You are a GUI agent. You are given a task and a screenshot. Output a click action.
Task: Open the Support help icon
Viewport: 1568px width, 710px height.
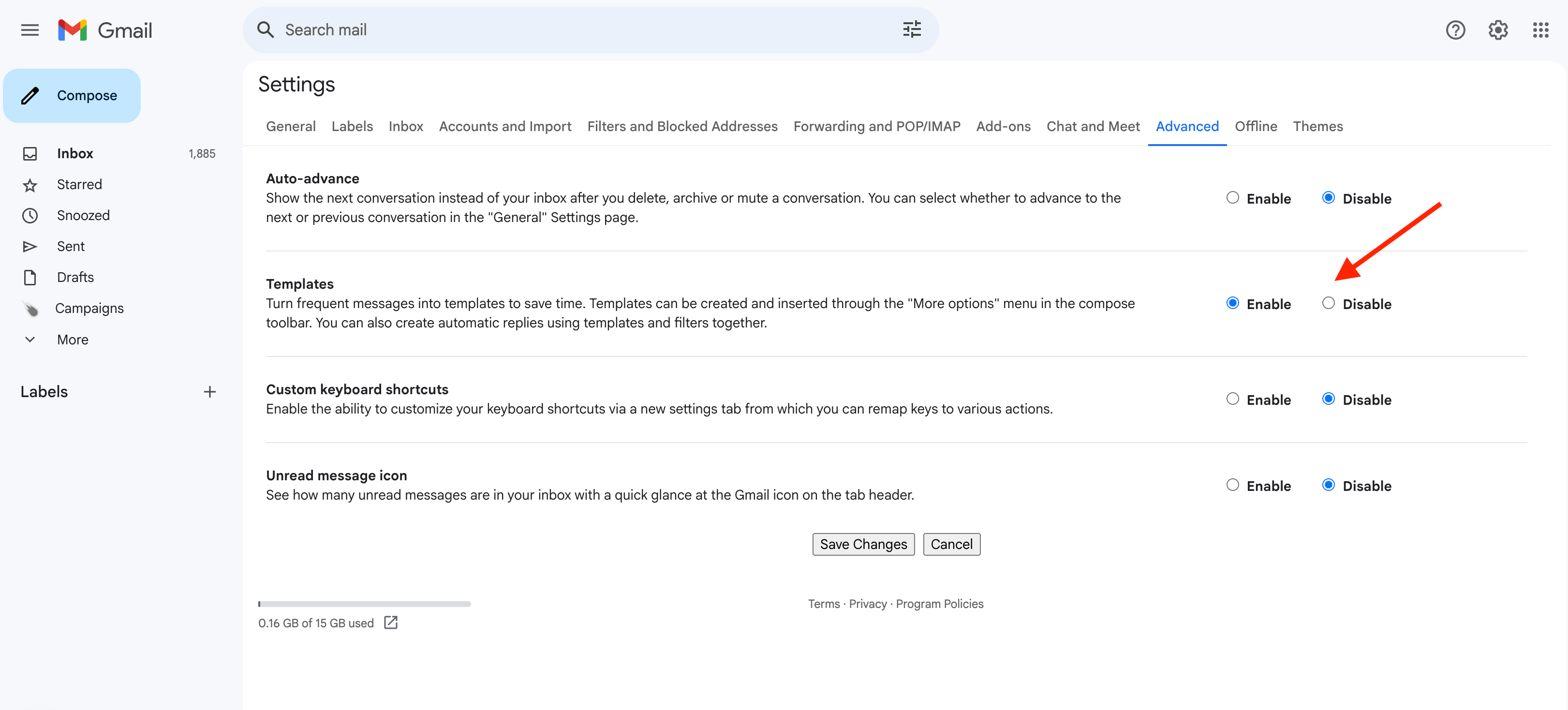pos(1455,30)
